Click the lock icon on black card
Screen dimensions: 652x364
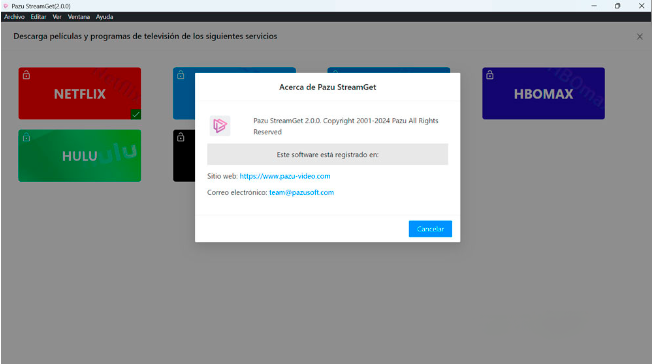point(180,137)
